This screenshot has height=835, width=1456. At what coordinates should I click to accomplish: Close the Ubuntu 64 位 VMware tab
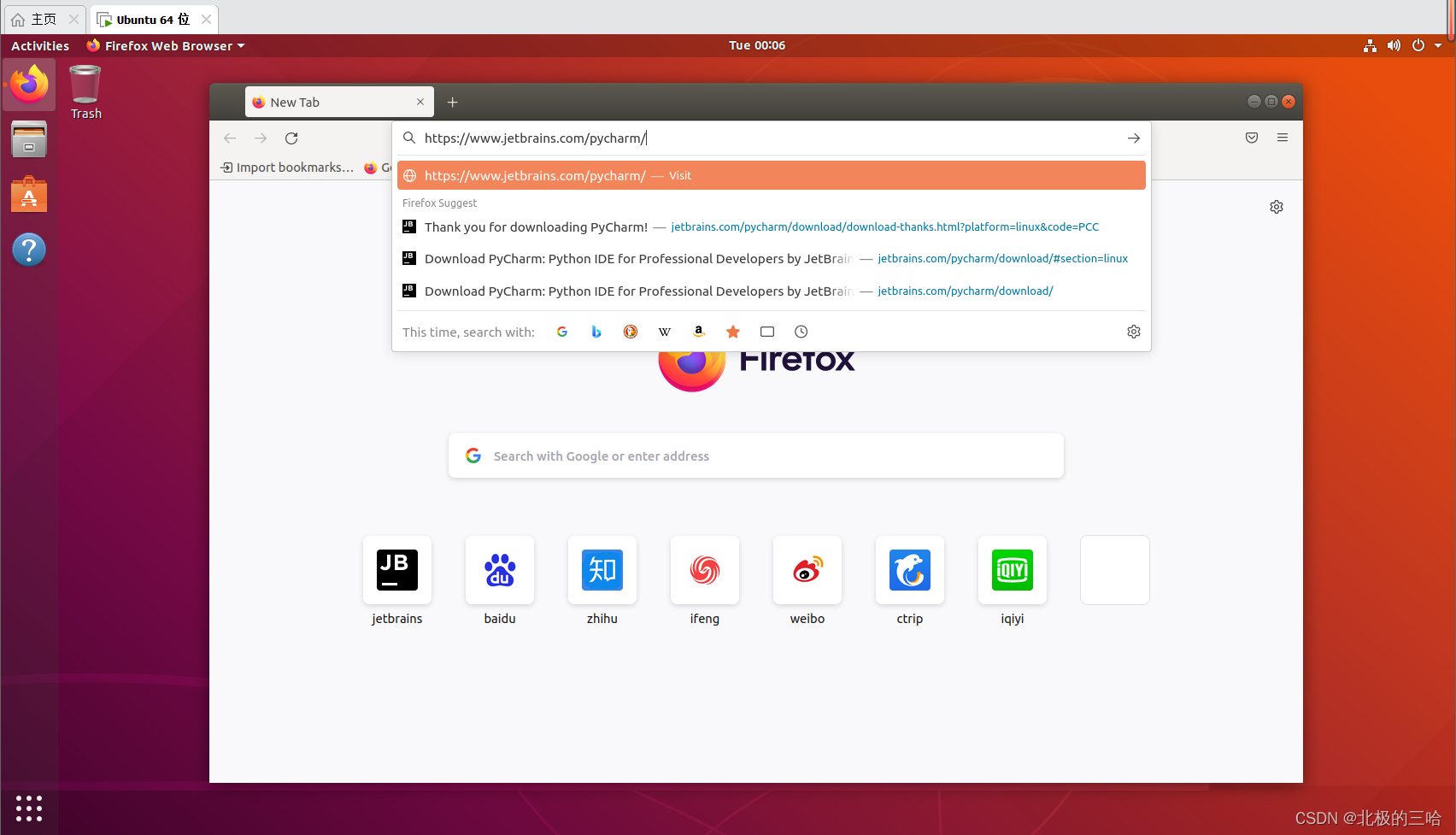pyautogui.click(x=206, y=19)
